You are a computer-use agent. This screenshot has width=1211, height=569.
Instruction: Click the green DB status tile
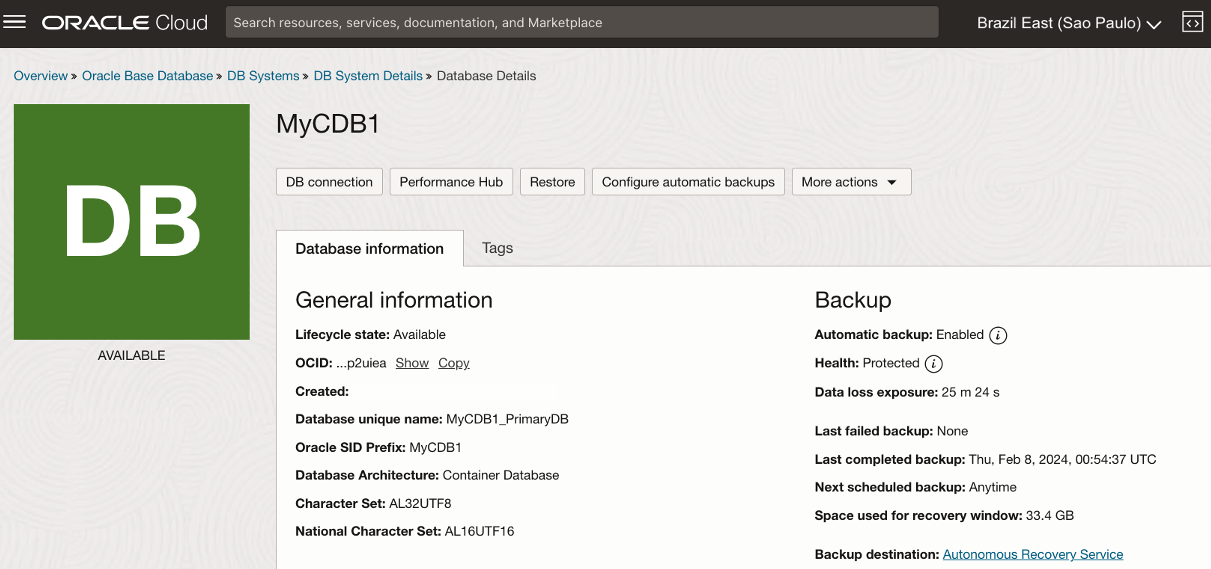click(x=131, y=222)
